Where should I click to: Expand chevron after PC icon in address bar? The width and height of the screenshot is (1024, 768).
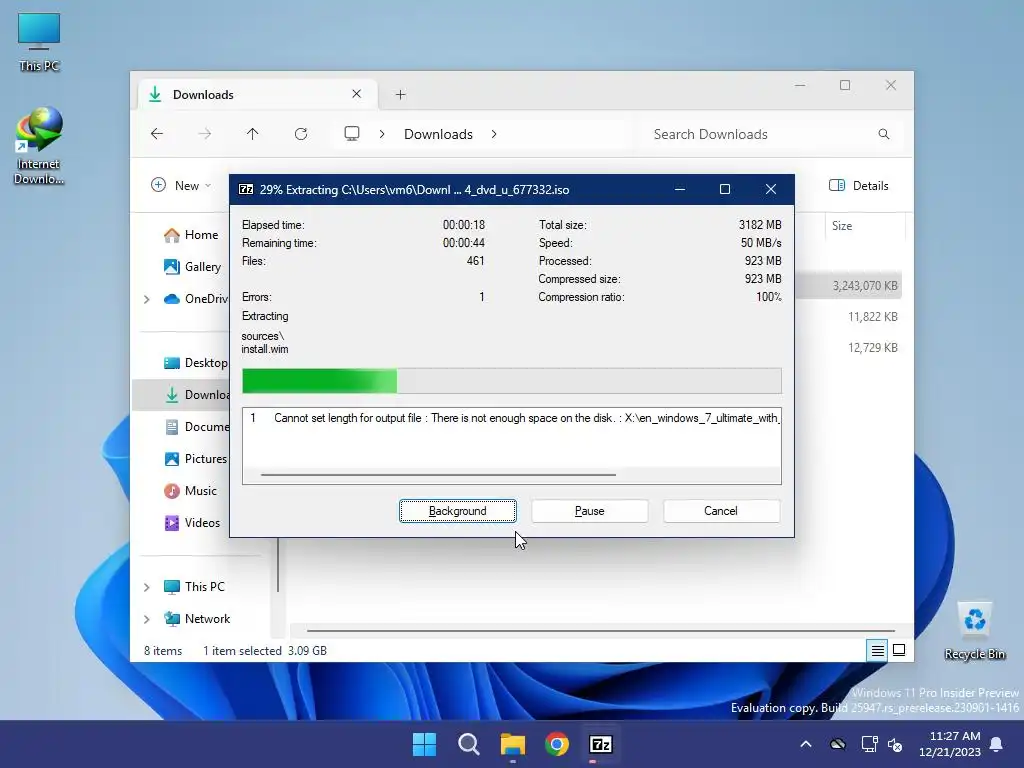coord(382,134)
